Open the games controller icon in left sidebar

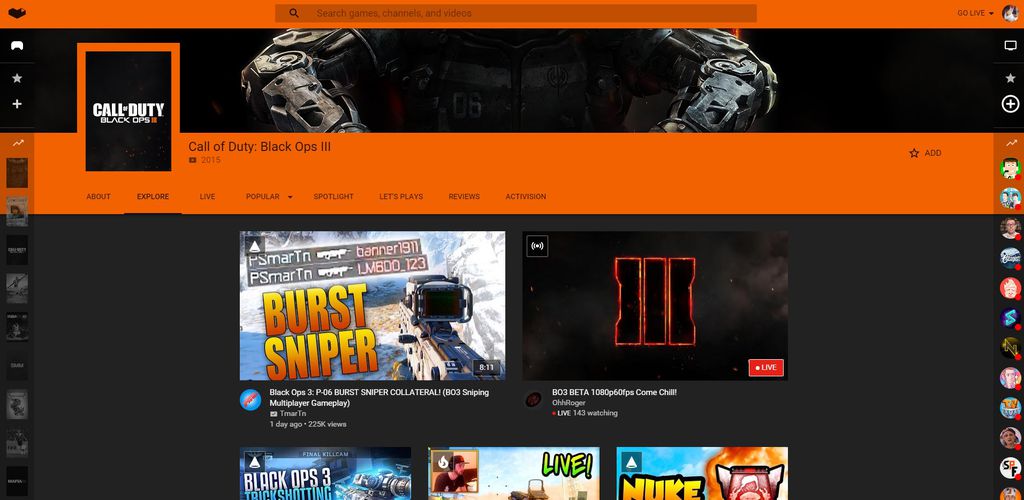click(x=17, y=46)
